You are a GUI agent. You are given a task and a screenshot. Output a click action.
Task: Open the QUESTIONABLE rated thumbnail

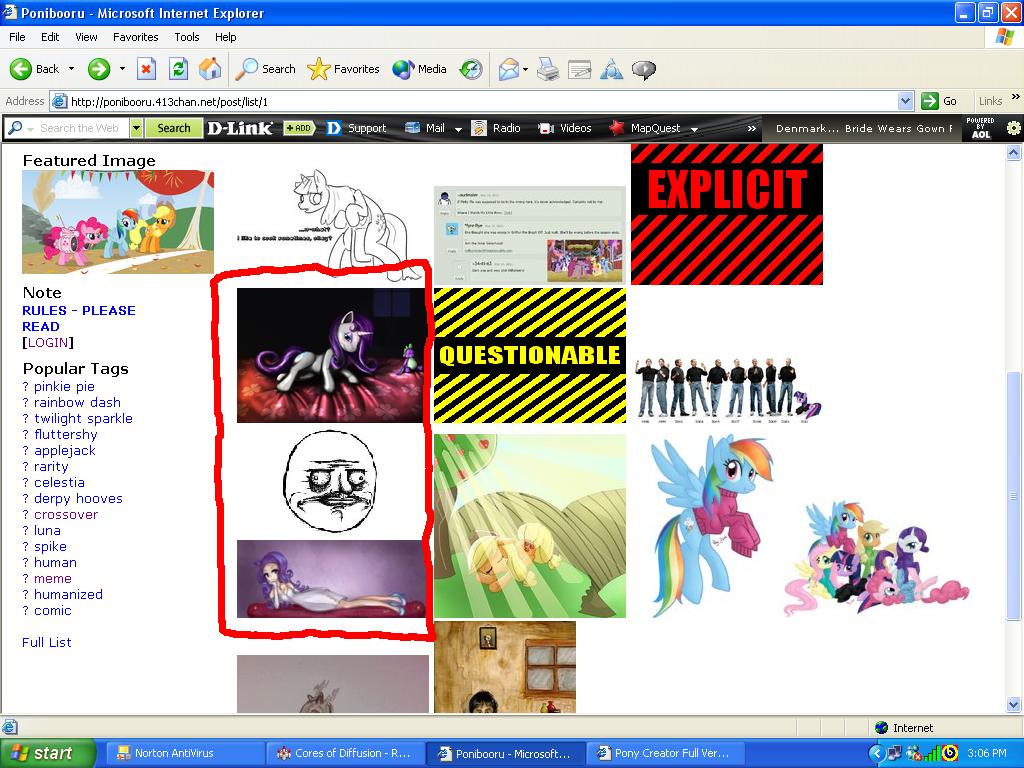click(x=530, y=355)
